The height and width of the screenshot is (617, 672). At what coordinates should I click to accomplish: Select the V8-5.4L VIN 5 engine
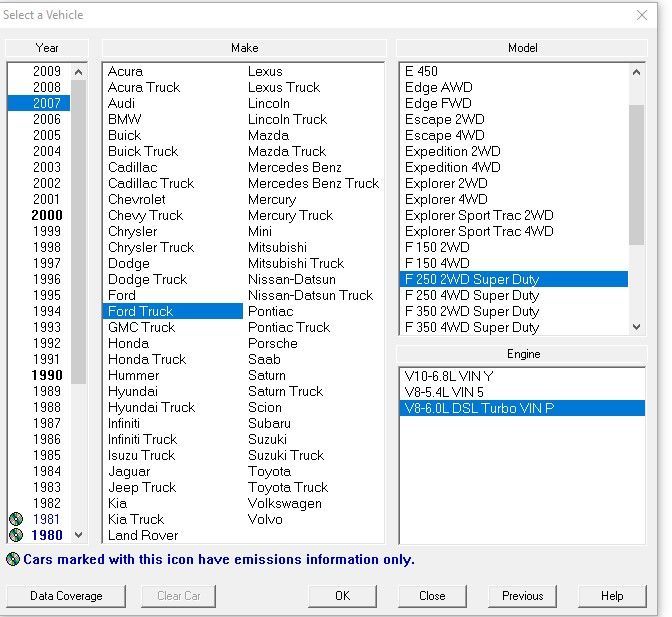pos(444,391)
